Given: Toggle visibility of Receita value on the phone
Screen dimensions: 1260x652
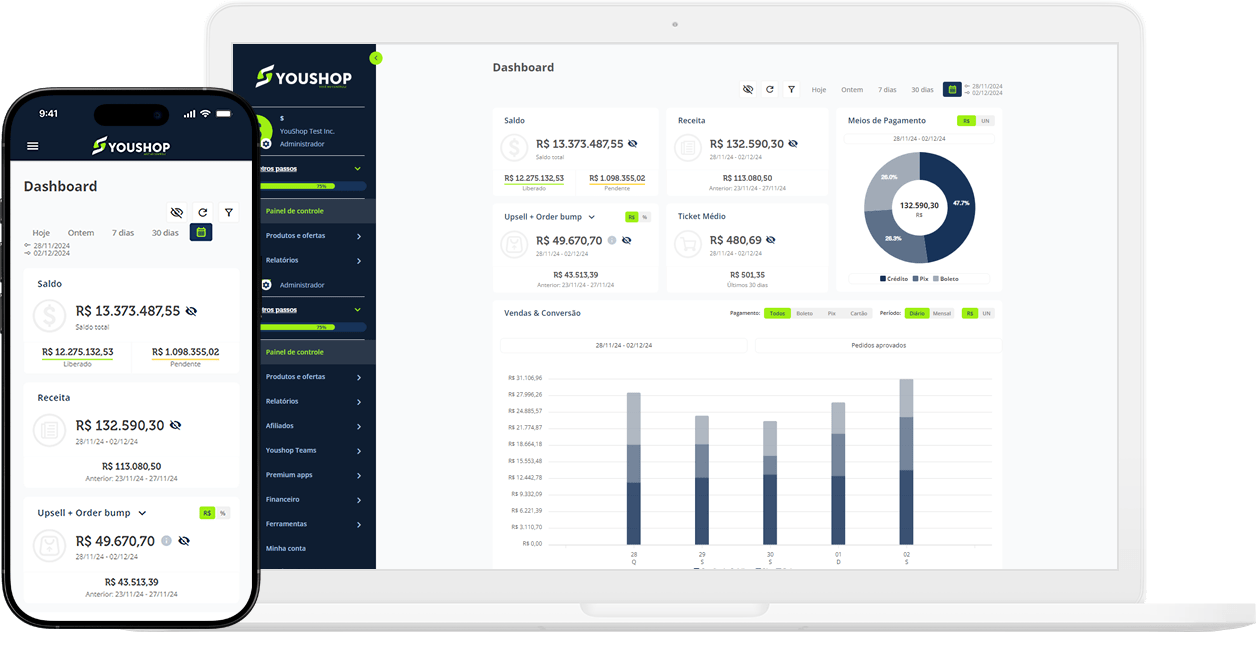Looking at the screenshot, I should pyautogui.click(x=175, y=425).
